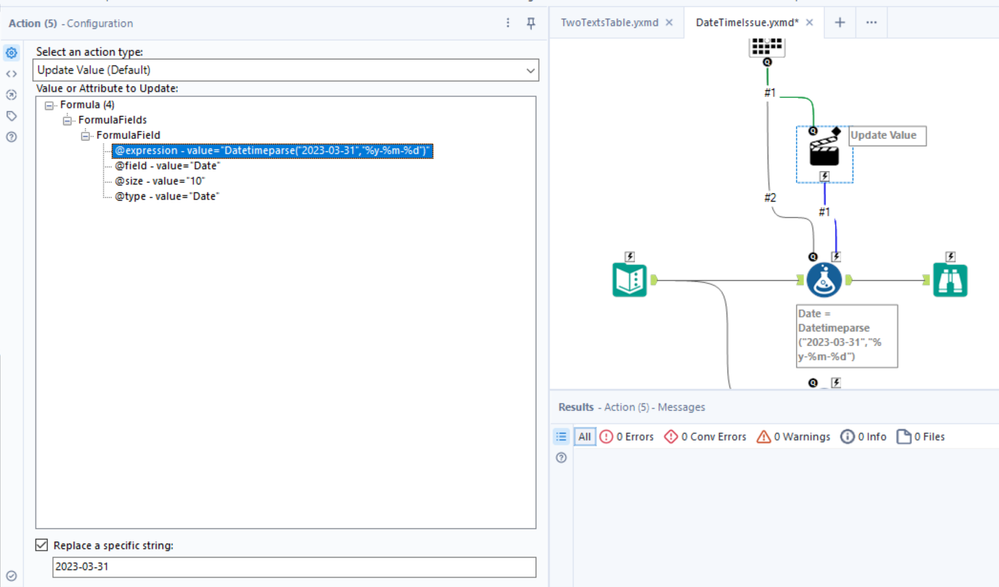Show all messages list icon in Results
The width and height of the screenshot is (999, 587).
[561, 437]
